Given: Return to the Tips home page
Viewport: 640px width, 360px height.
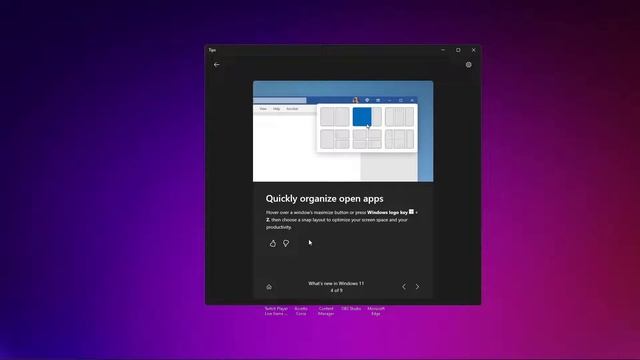Looking at the screenshot, I should pyautogui.click(x=269, y=287).
